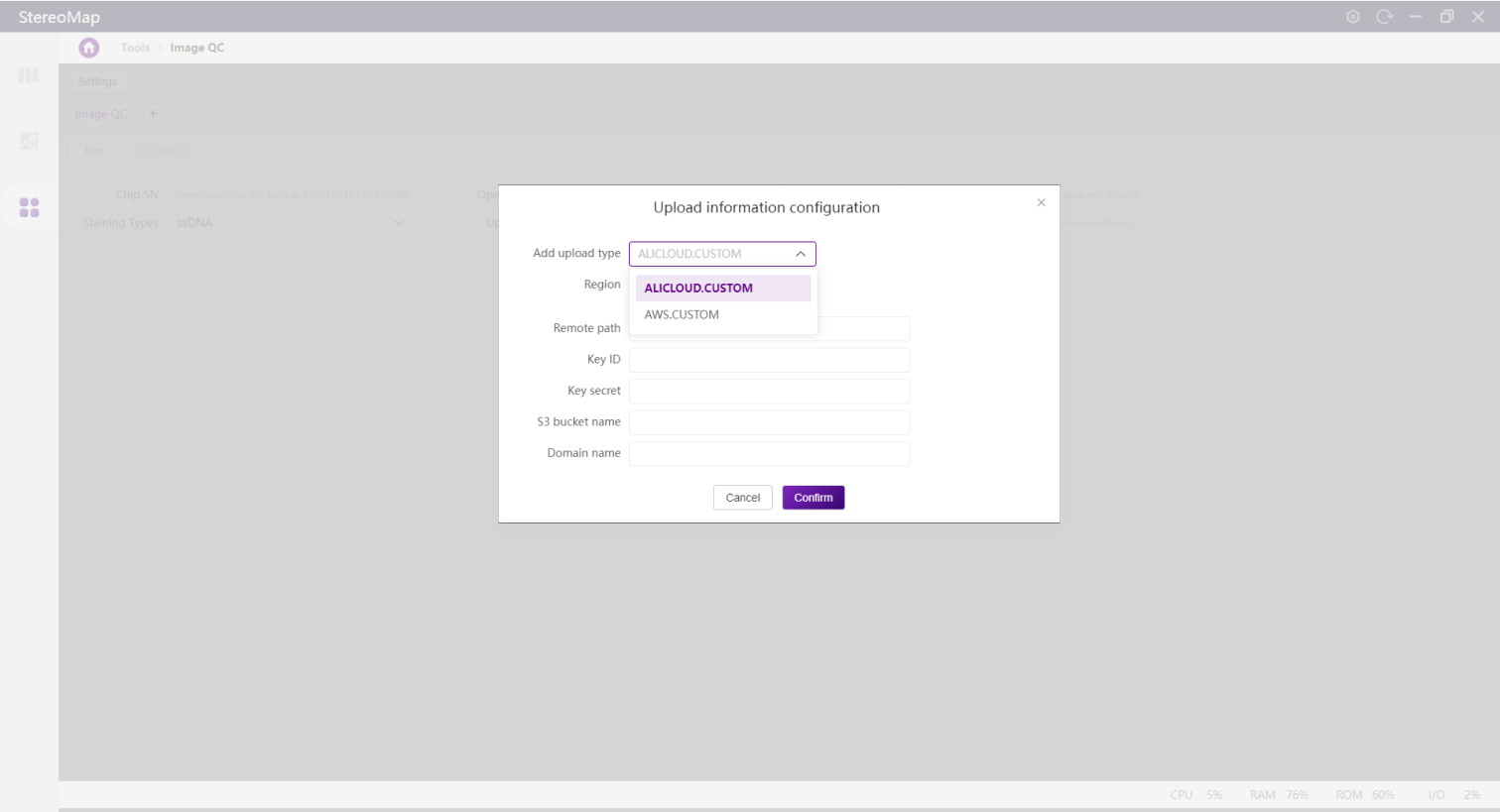Open the image viewer sidebar icon
1500x812 pixels.
pos(29,142)
